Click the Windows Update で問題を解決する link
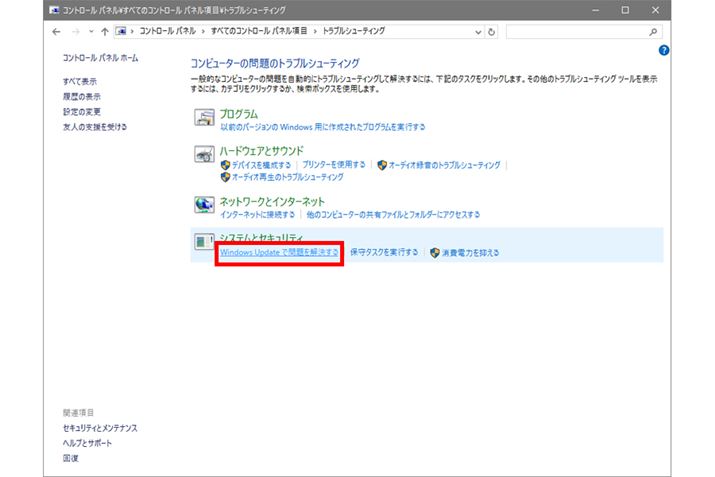This screenshot has height=477, width=715. 279,253
